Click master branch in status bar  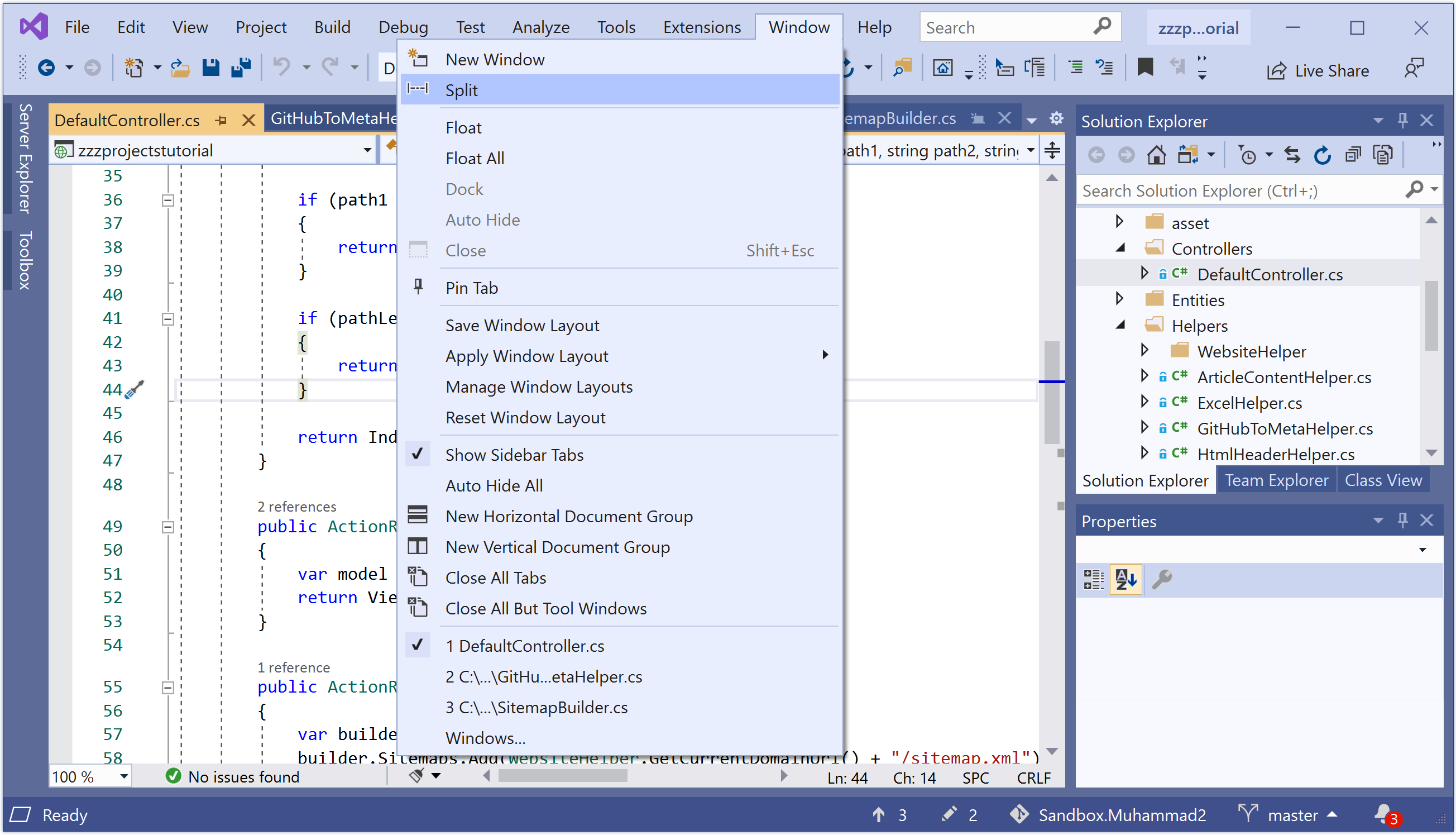click(1291, 815)
